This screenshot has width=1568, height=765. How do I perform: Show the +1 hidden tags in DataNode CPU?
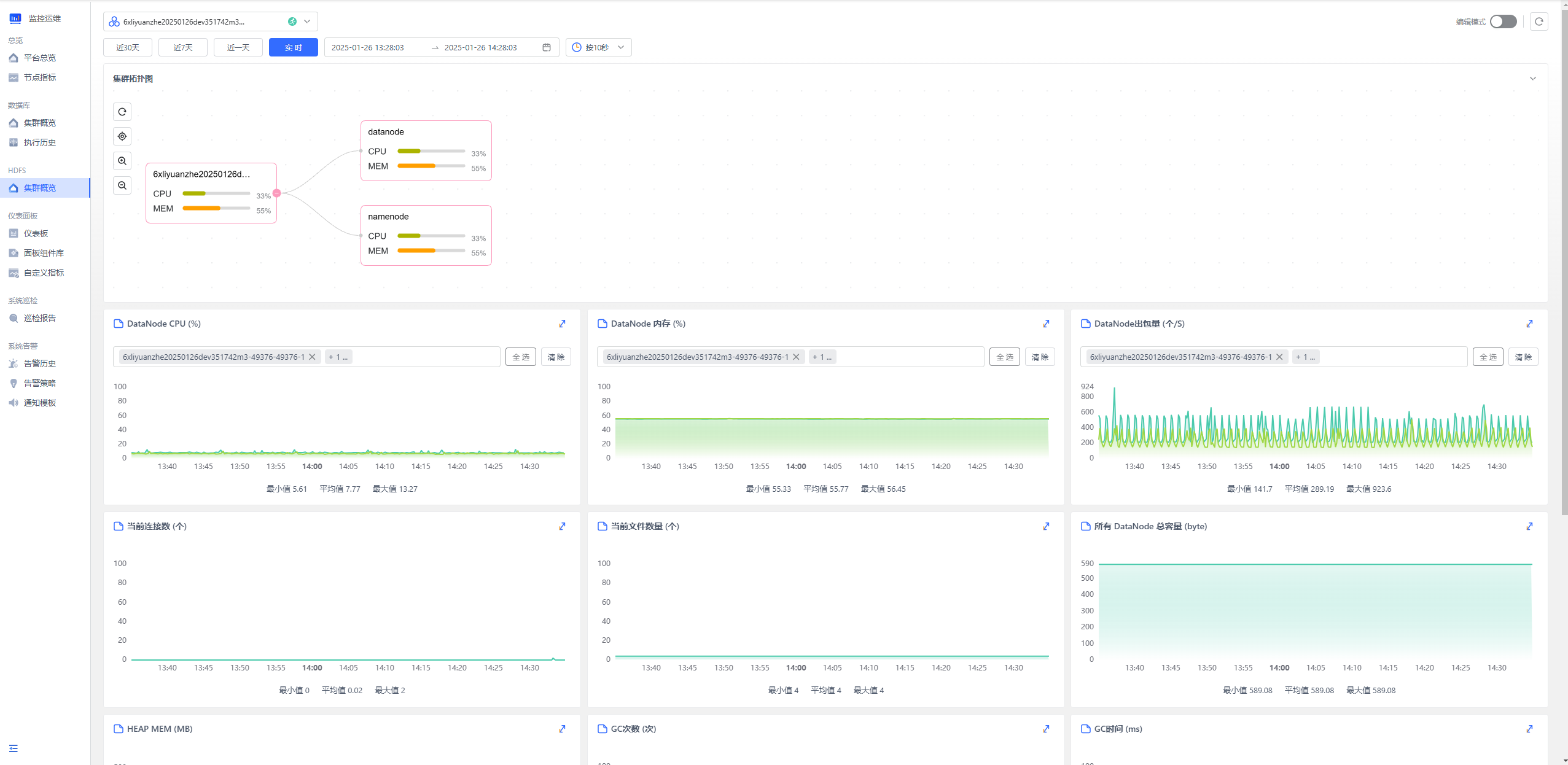pyautogui.click(x=338, y=357)
